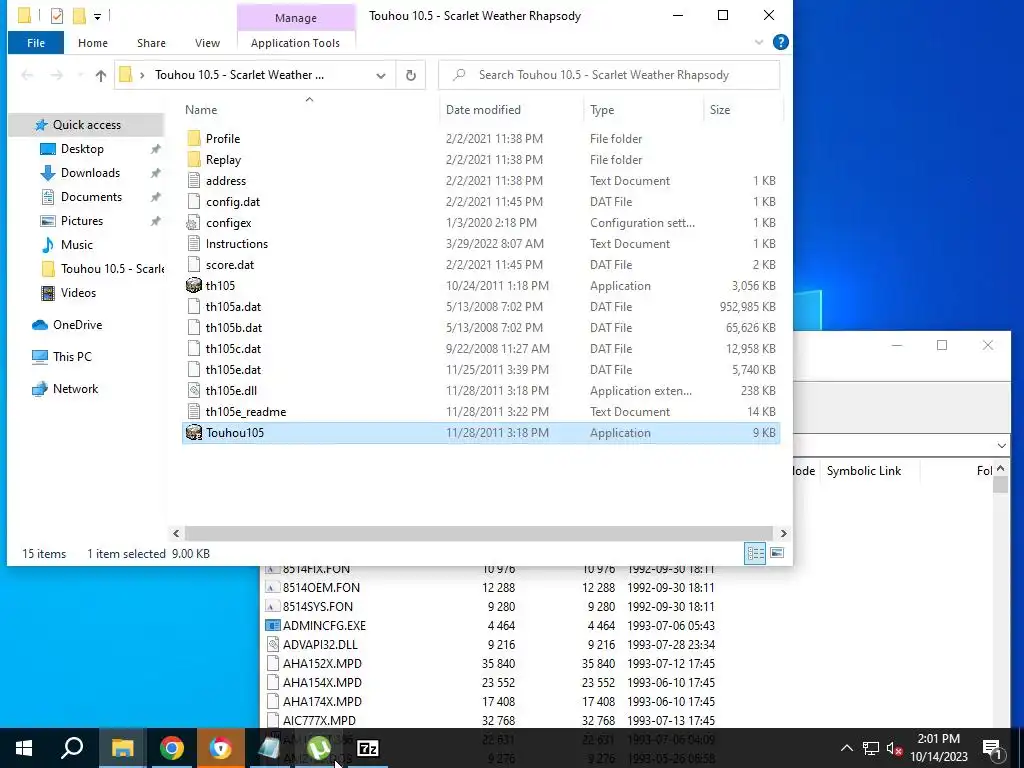Sort by the Type column

tap(602, 110)
